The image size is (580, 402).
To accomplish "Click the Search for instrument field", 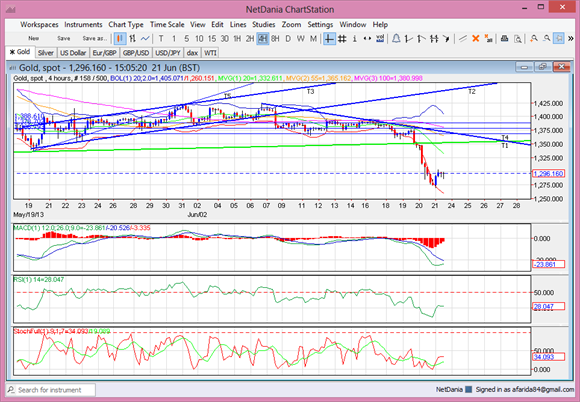I will [51, 390].
